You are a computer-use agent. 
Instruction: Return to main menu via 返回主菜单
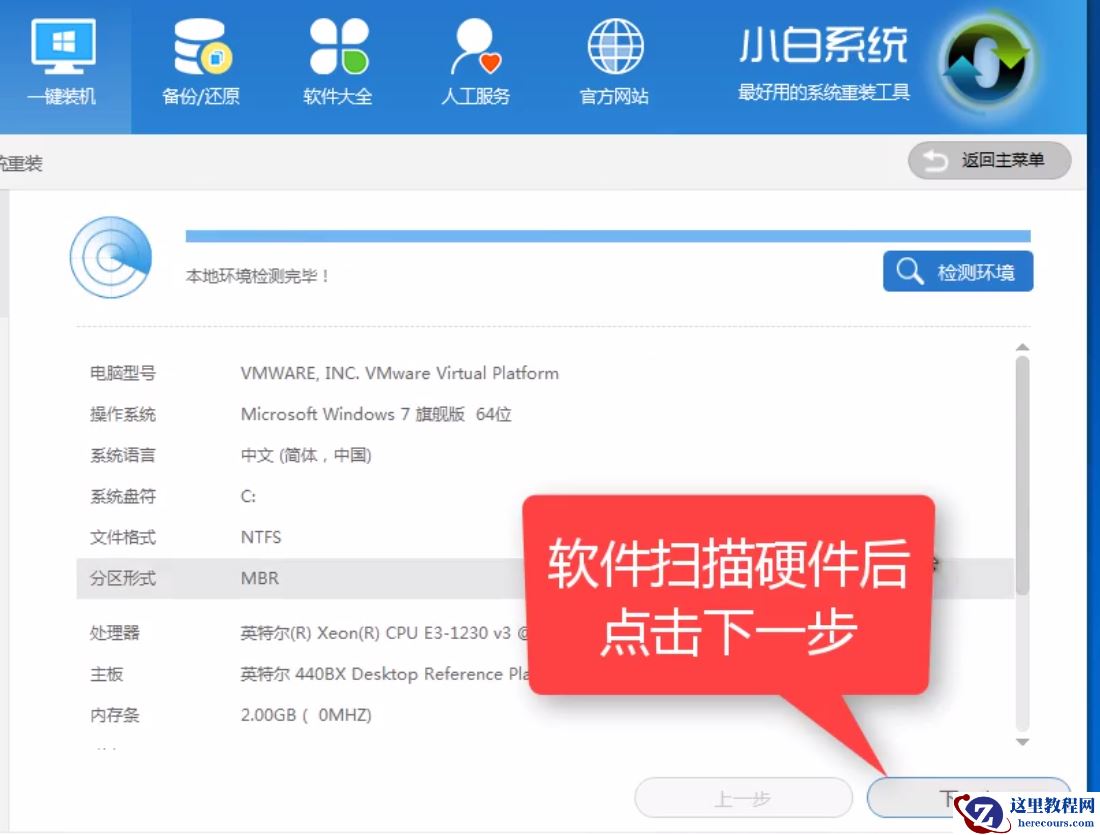(989, 160)
